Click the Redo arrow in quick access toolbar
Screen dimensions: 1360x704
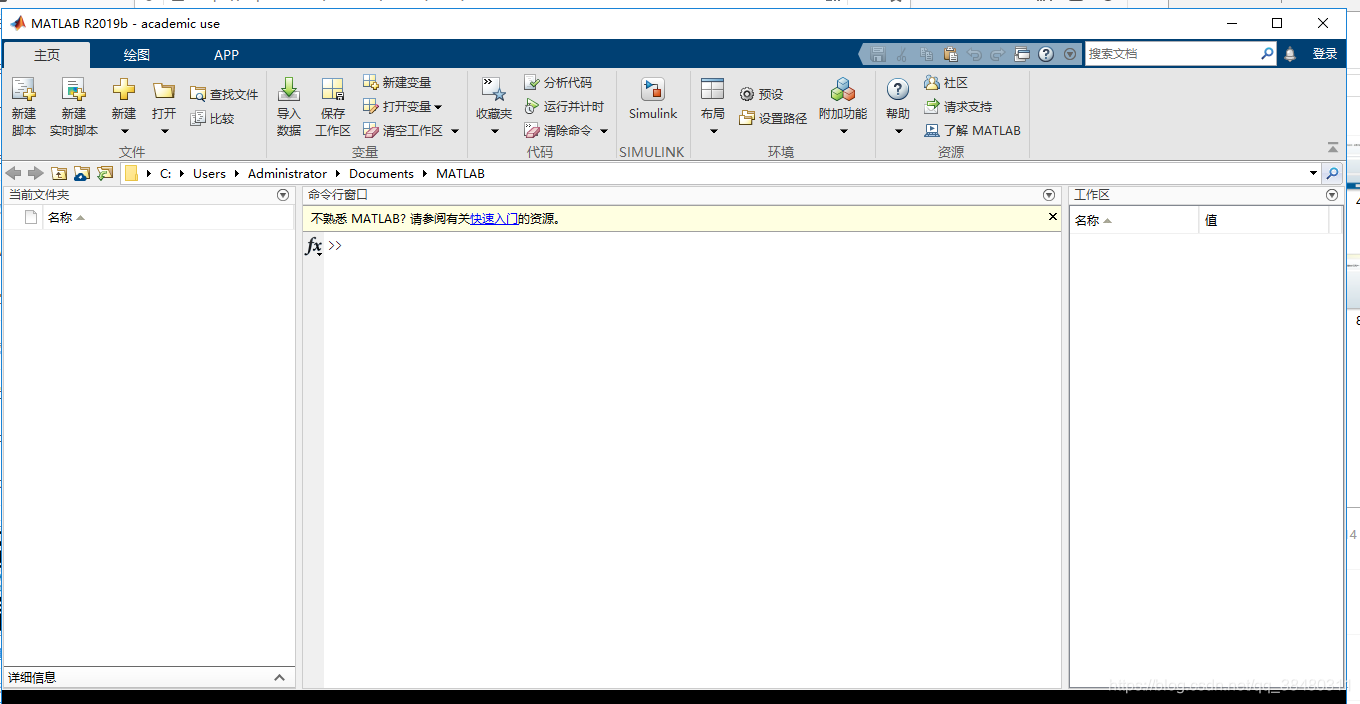997,54
